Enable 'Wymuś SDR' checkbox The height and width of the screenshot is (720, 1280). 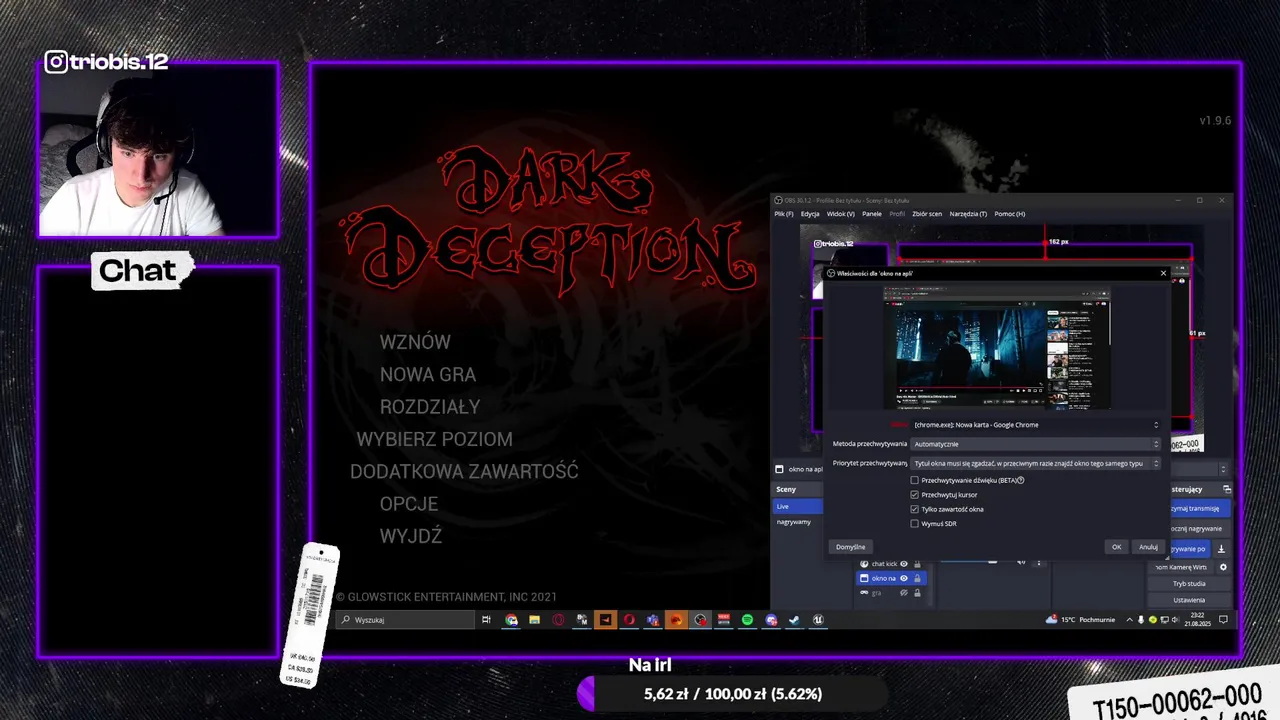[x=914, y=523]
